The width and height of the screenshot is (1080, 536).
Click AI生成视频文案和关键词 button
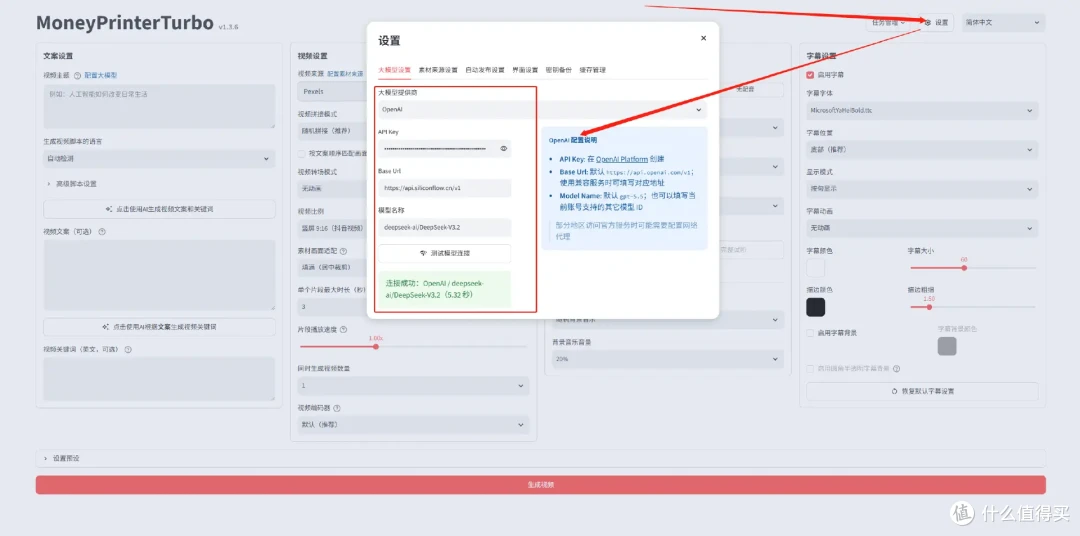coord(159,209)
